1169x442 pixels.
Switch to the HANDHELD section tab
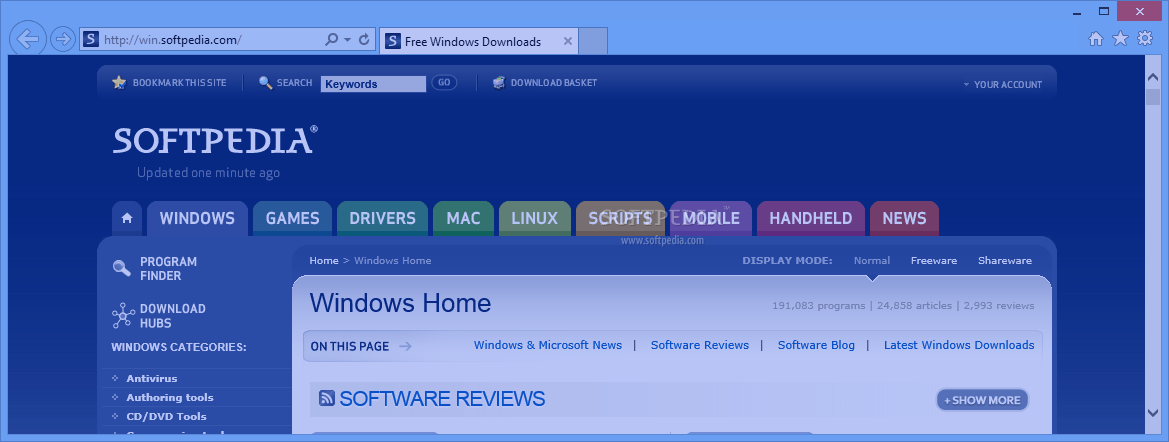(x=810, y=218)
